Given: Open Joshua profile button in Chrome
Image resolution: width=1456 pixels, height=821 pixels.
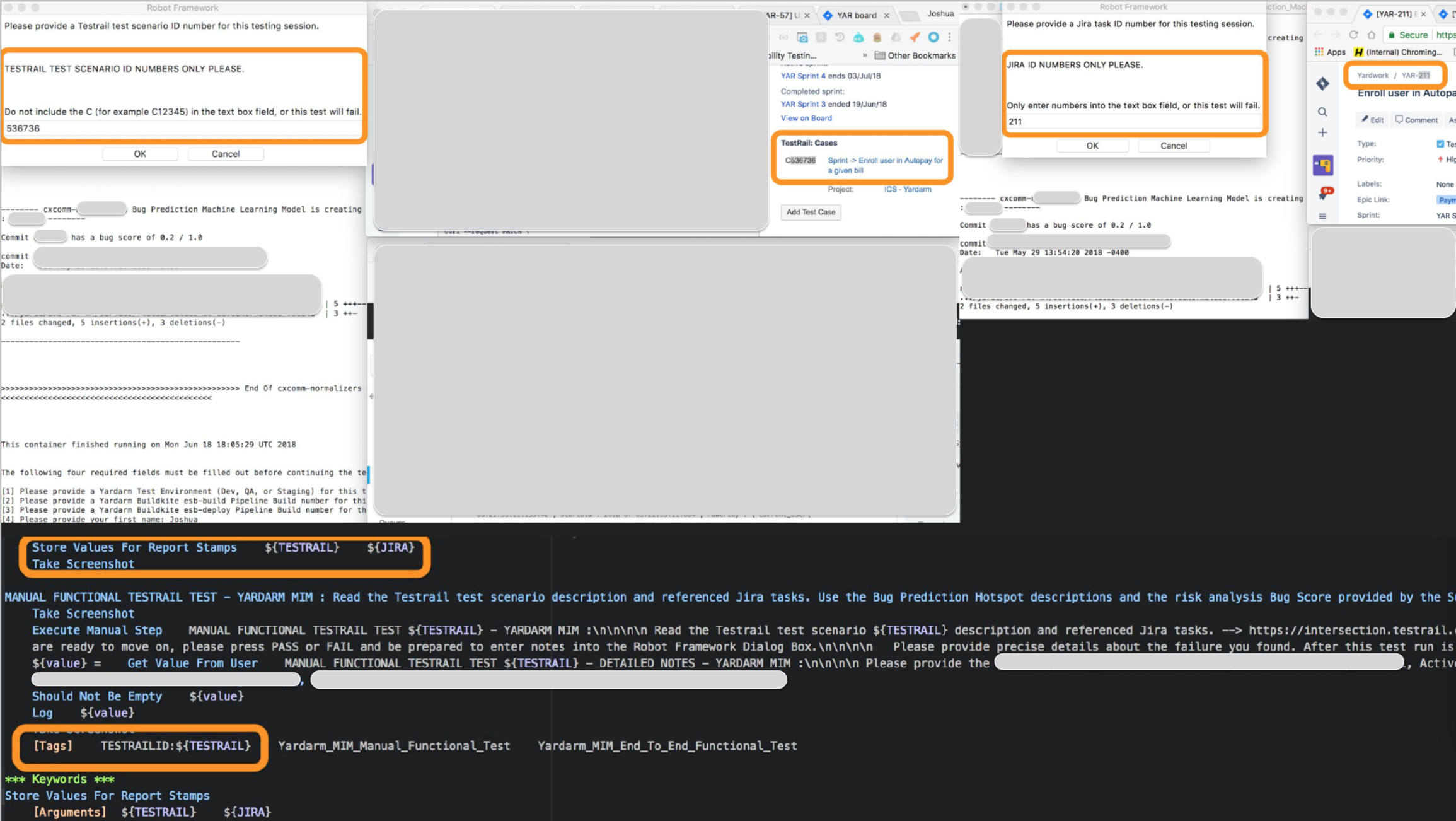Looking at the screenshot, I should 940,13.
